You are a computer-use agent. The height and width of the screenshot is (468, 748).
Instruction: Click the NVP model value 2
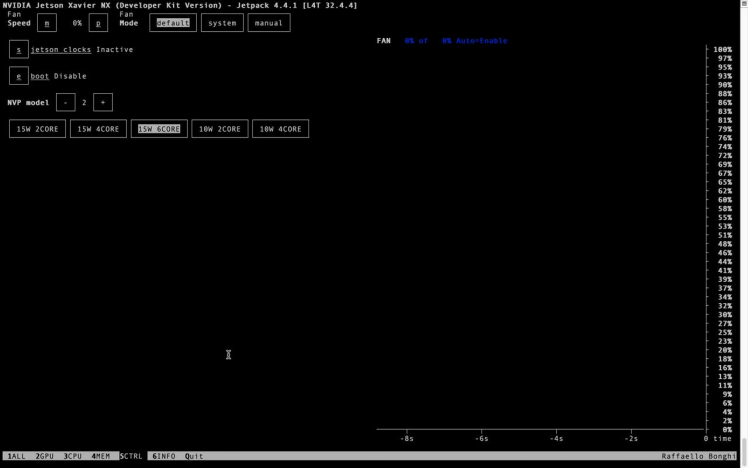[x=84, y=103]
